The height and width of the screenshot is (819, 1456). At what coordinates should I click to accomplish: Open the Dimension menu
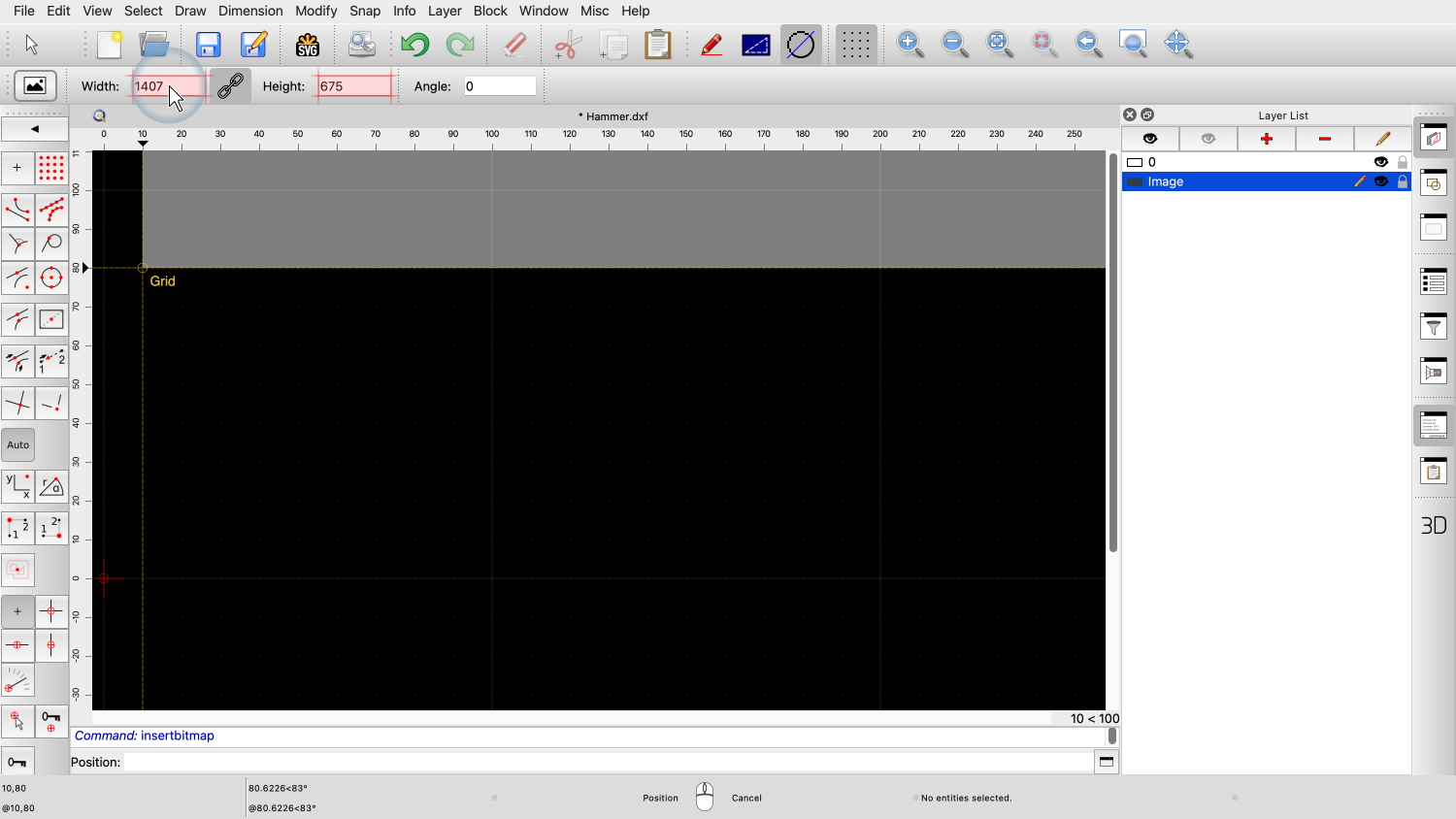(x=250, y=11)
